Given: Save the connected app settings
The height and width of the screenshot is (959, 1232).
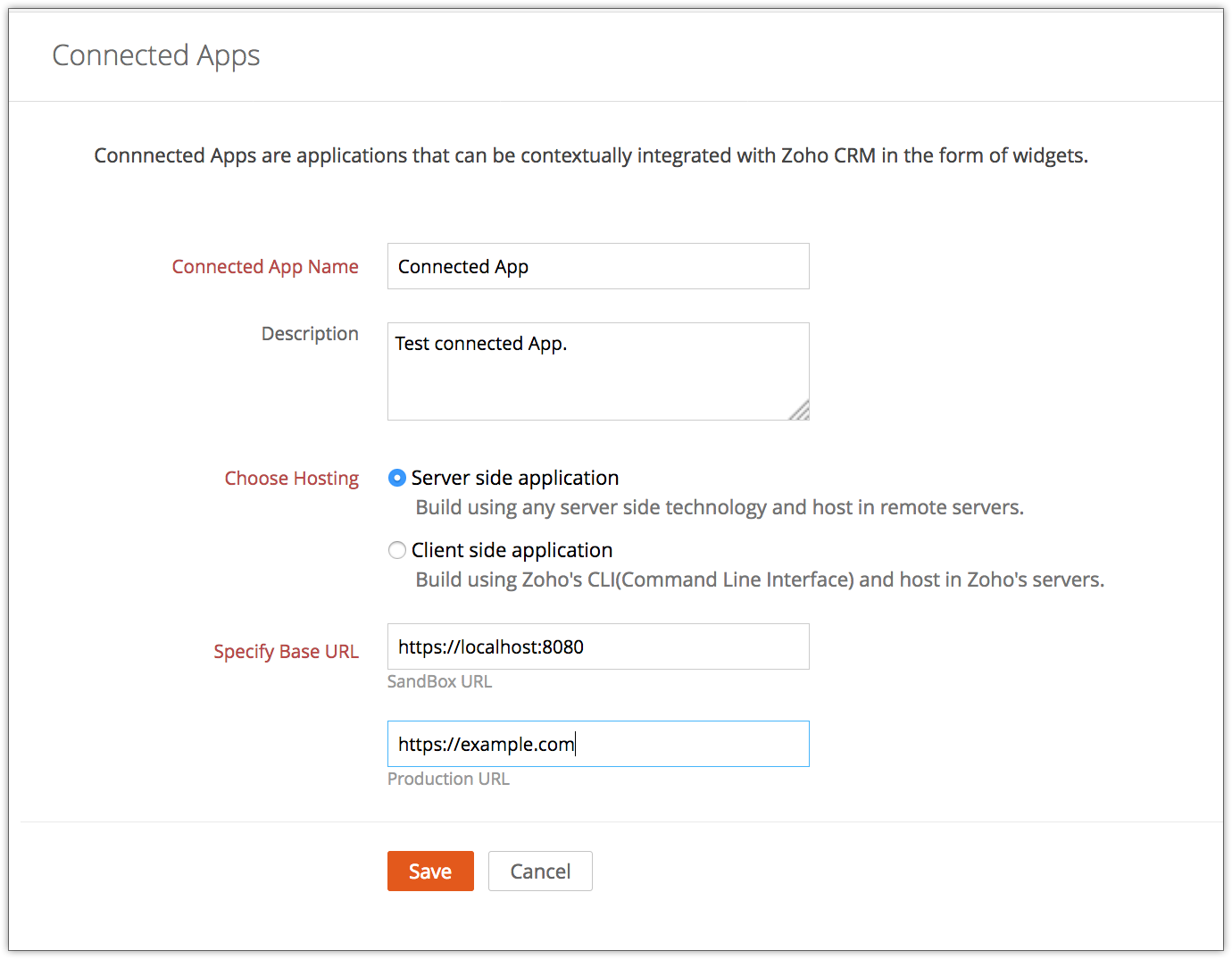Looking at the screenshot, I should (430, 871).
